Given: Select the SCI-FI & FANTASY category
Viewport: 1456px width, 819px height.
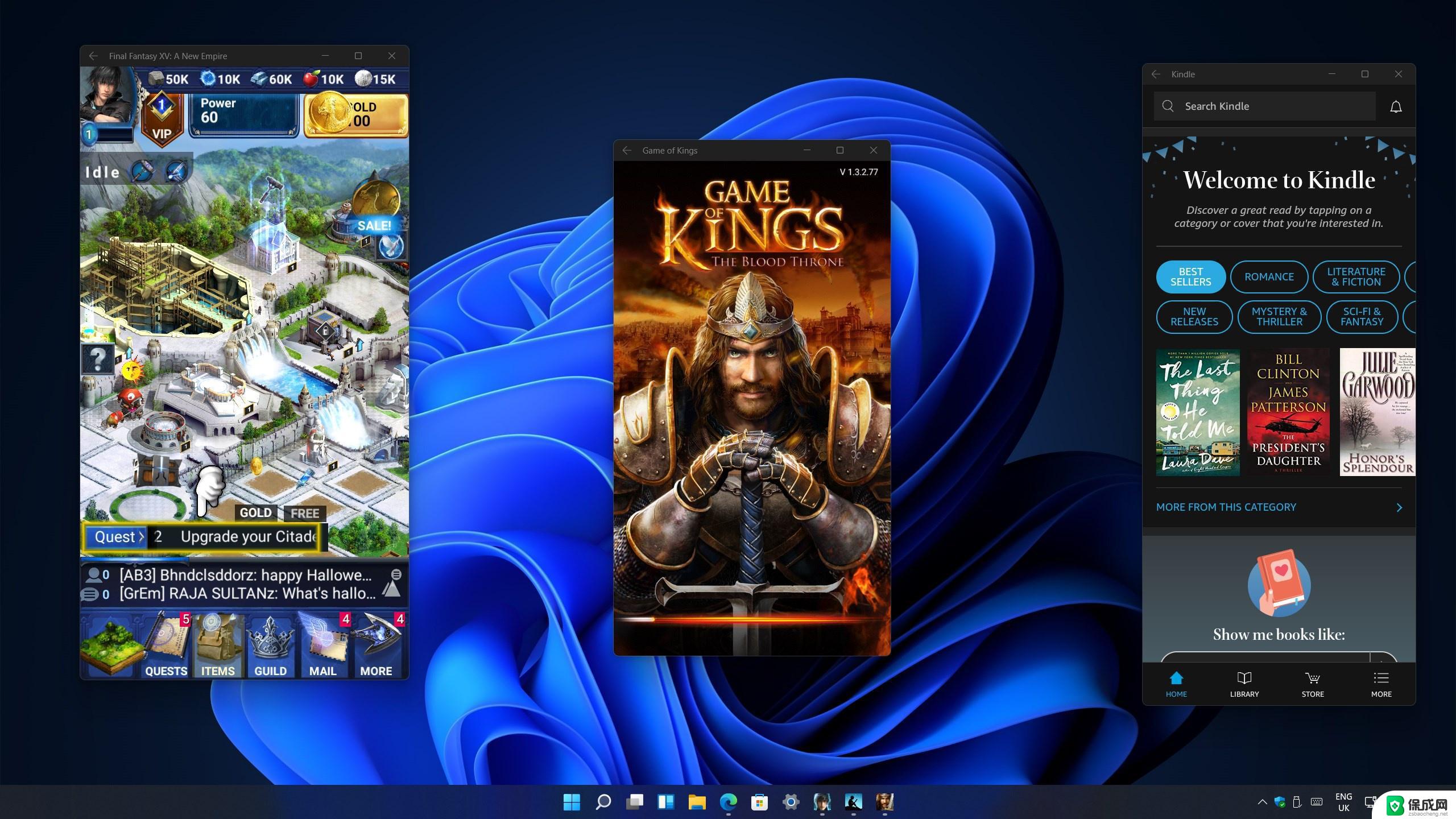Looking at the screenshot, I should [x=1362, y=317].
